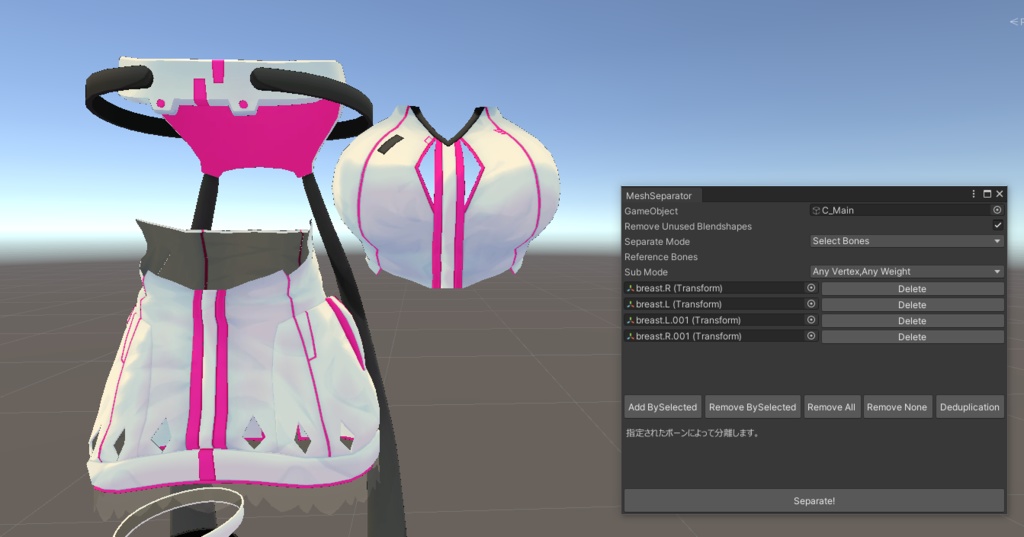
Task: Open the Separate Mode dropdown
Action: coord(906,241)
